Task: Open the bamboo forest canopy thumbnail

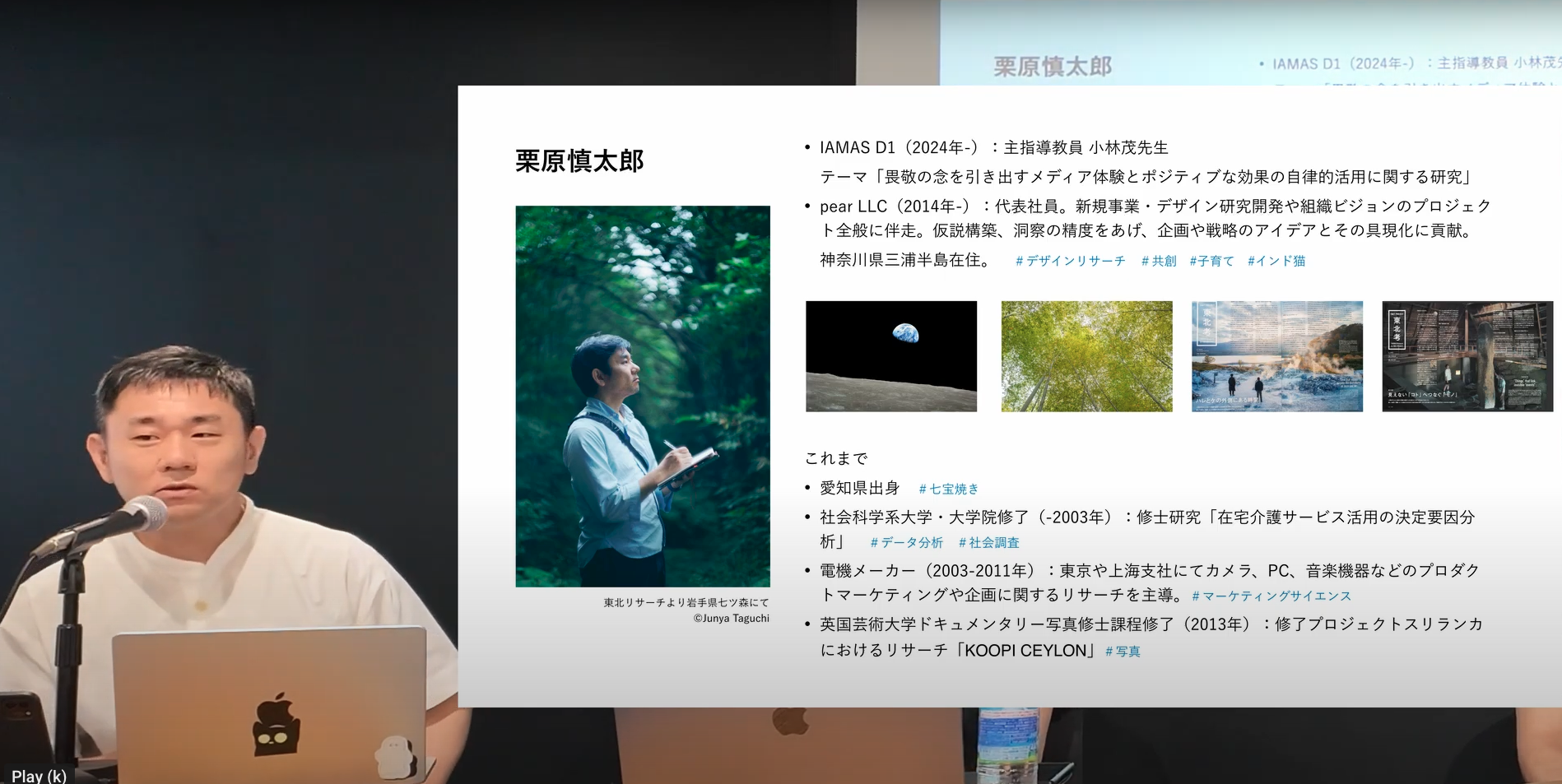Action: click(x=1086, y=356)
